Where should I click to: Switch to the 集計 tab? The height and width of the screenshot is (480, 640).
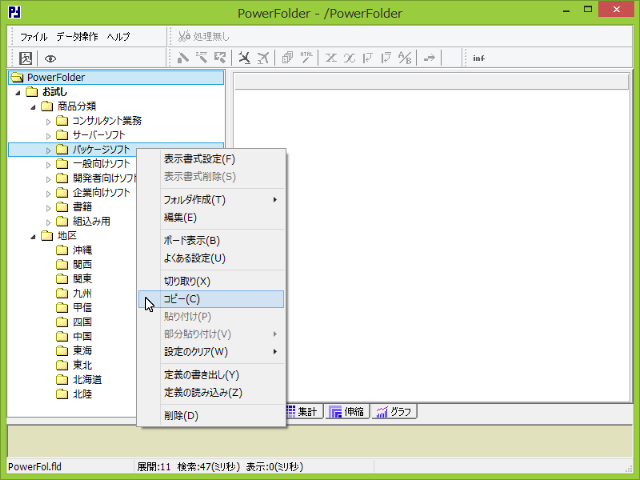303,411
